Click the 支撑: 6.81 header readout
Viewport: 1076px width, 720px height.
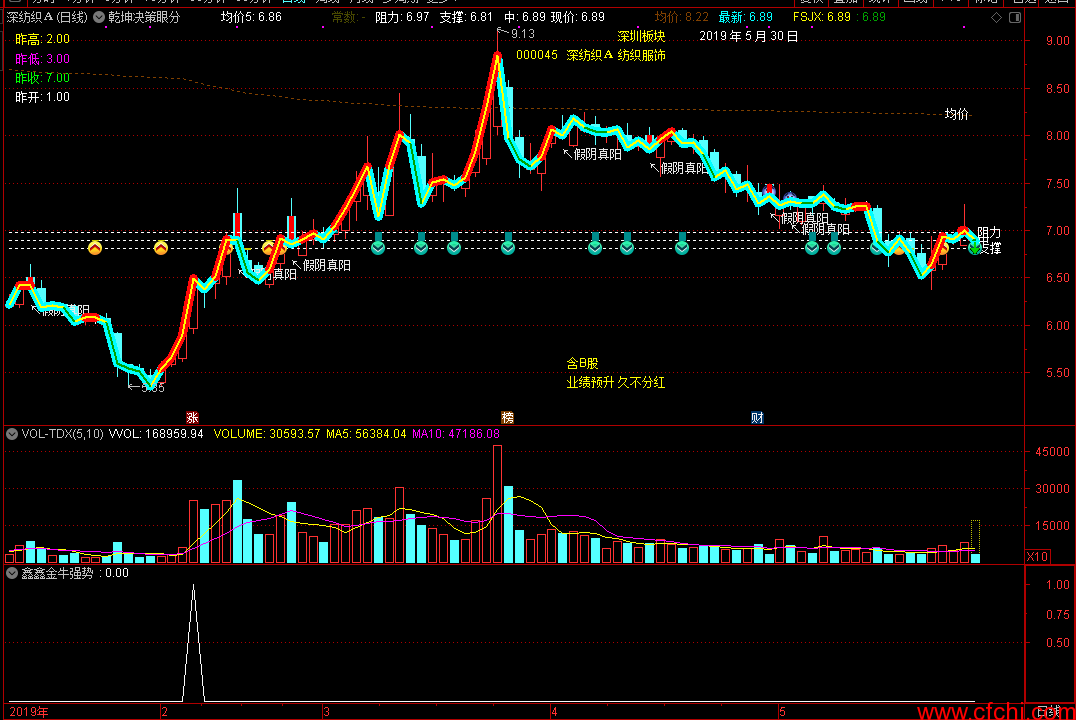click(x=466, y=17)
